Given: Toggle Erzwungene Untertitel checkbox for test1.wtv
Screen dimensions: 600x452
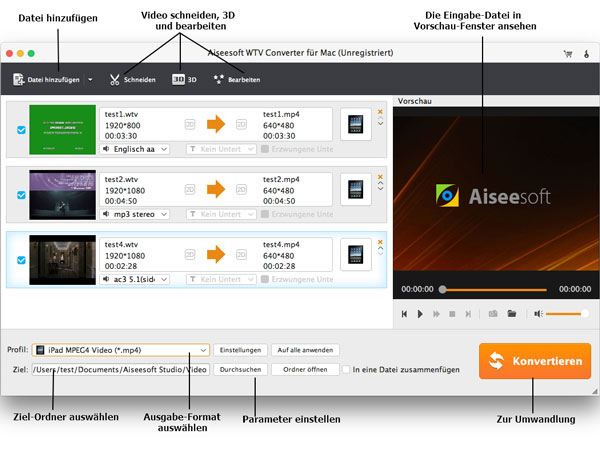Looking at the screenshot, I should click(264, 149).
